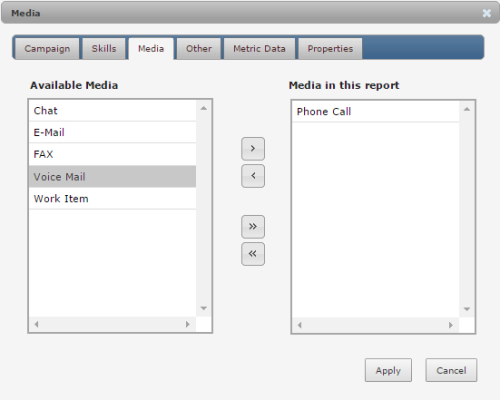The height and width of the screenshot is (400, 500).
Task: Apply the media selection
Action: [x=388, y=370]
